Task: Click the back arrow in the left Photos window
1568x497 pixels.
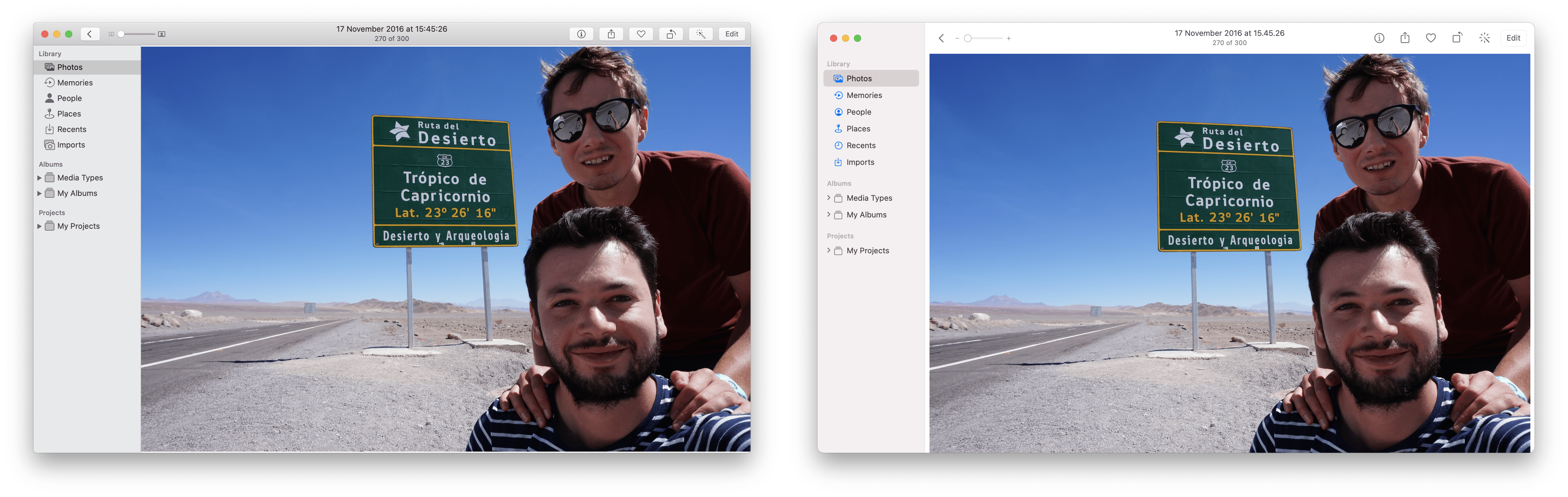Action: 89,34
